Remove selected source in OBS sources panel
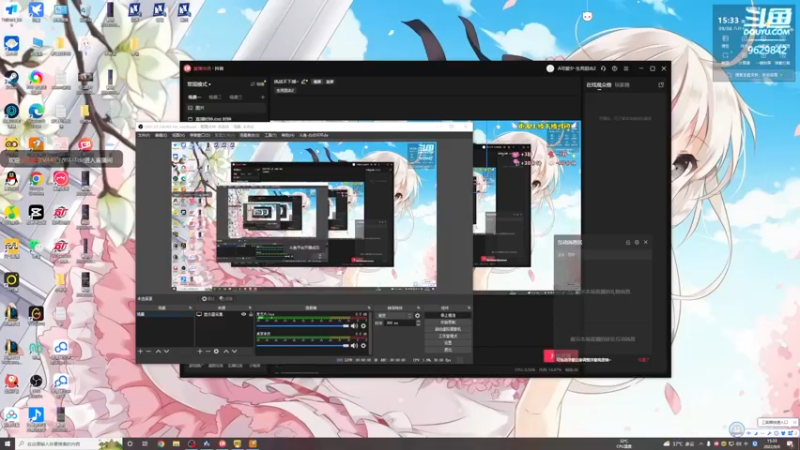 point(208,352)
